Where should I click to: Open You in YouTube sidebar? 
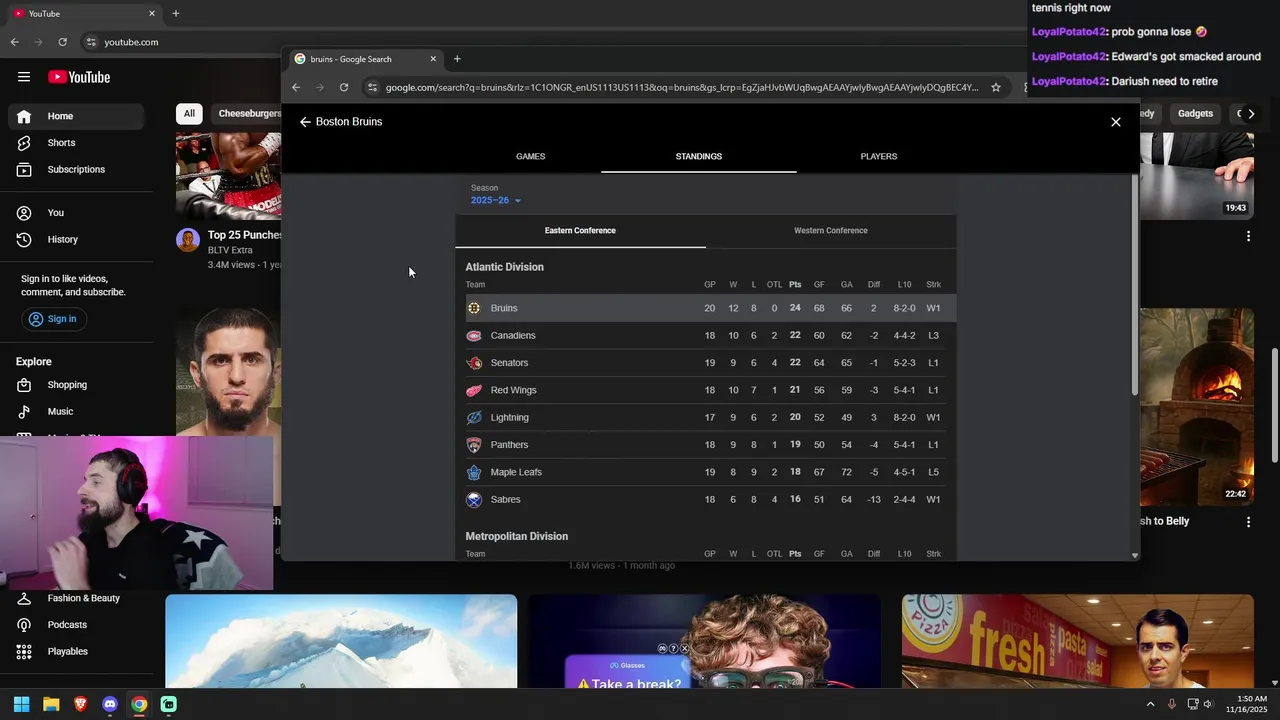point(76,213)
